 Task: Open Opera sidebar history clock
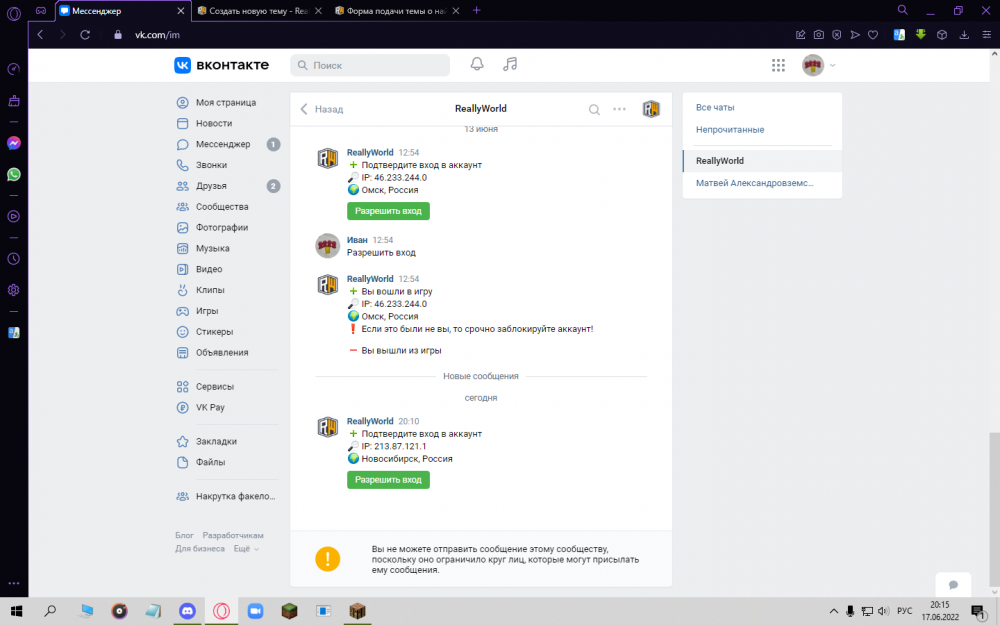click(13, 259)
